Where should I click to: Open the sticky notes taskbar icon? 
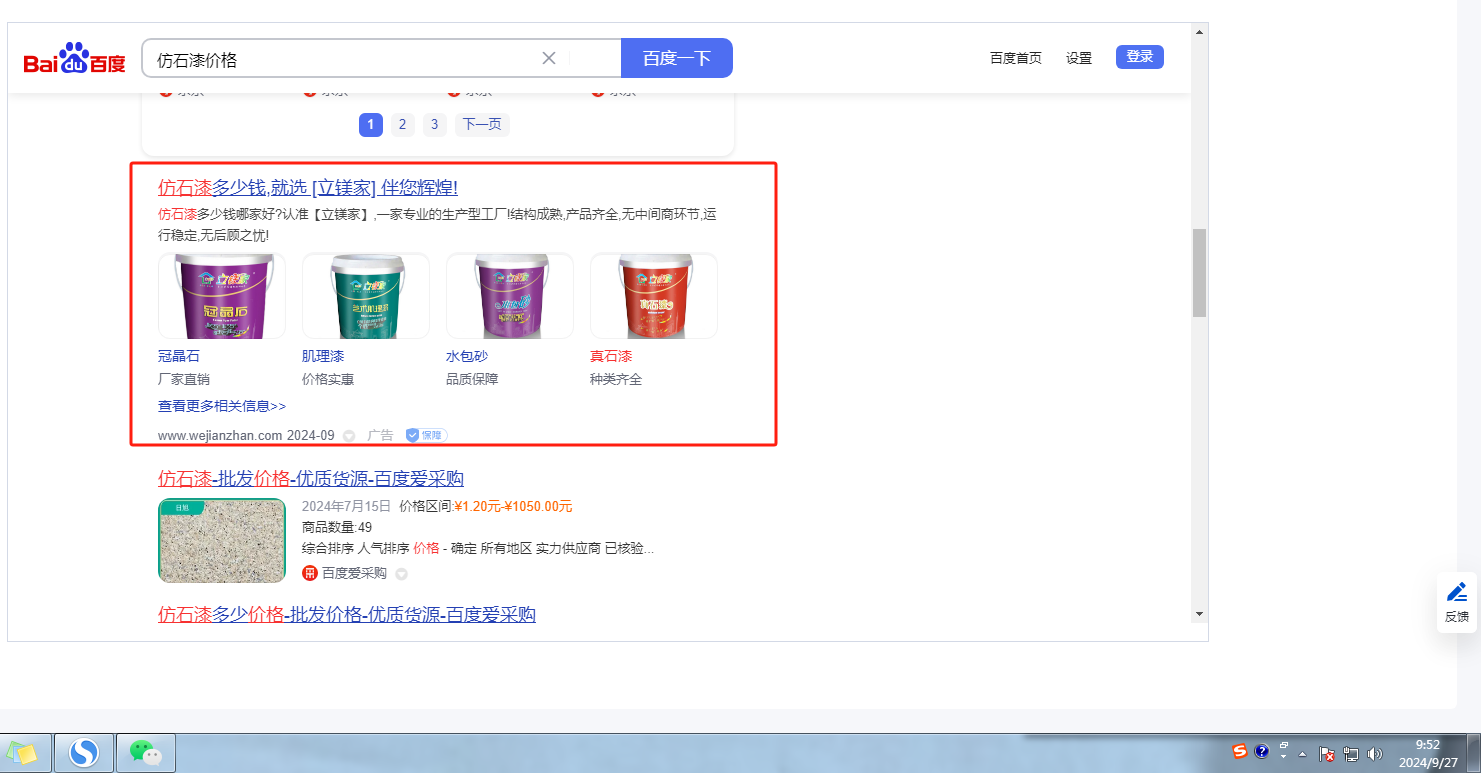click(23, 752)
